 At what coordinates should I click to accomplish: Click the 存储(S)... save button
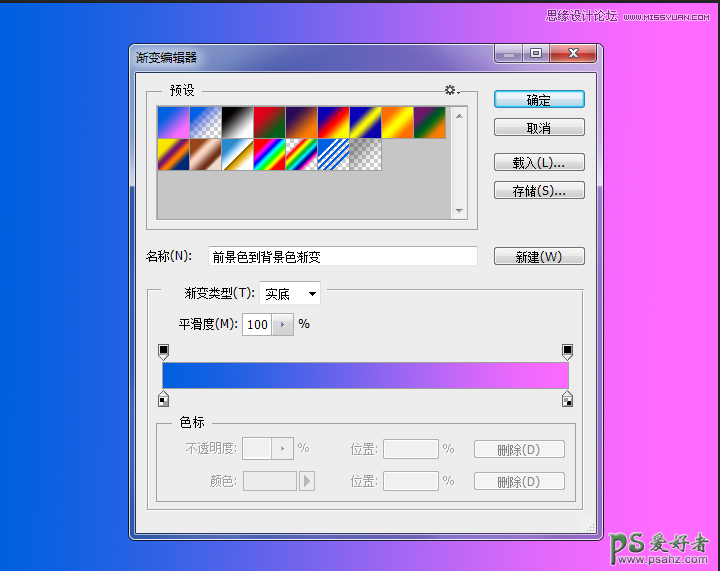point(539,190)
